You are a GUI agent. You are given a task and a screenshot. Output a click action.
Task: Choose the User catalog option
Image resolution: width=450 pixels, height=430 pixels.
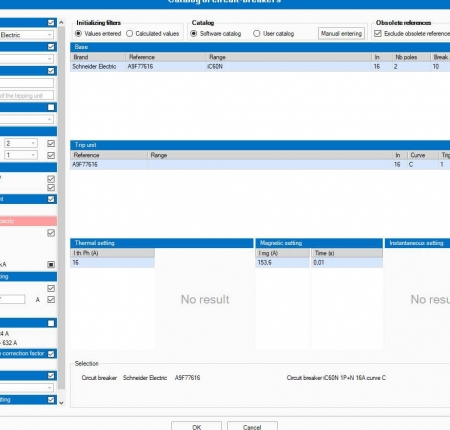[256, 34]
